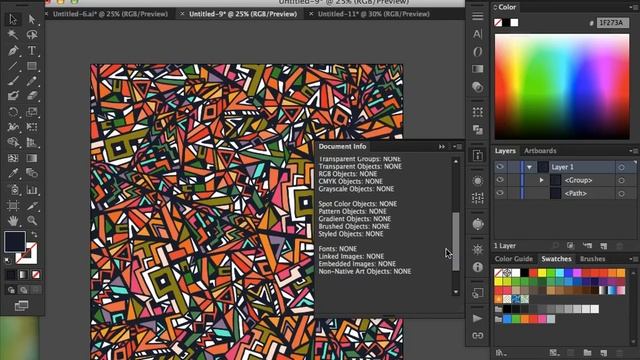Screen dimensions: 640x360
Task: Click the hex color field showing 1F273A
Action: coord(612,23)
